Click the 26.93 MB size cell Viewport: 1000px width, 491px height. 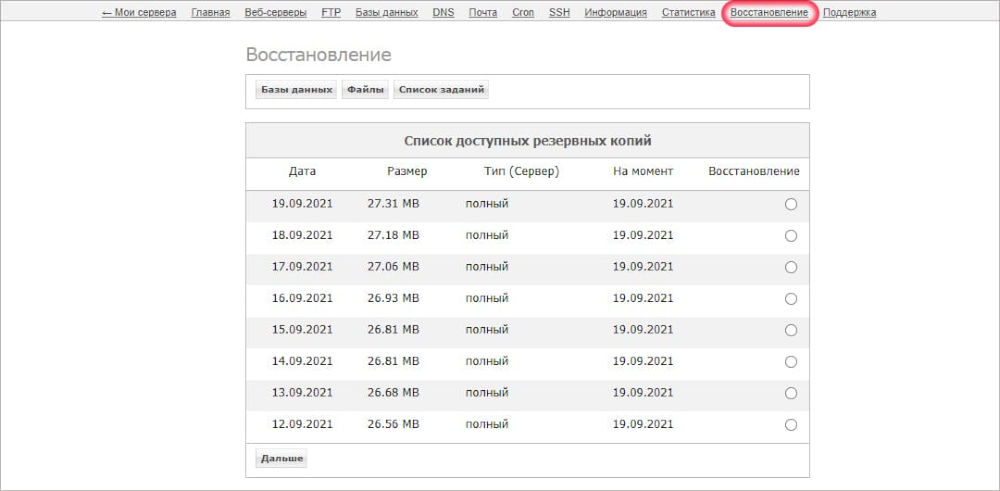(393, 298)
